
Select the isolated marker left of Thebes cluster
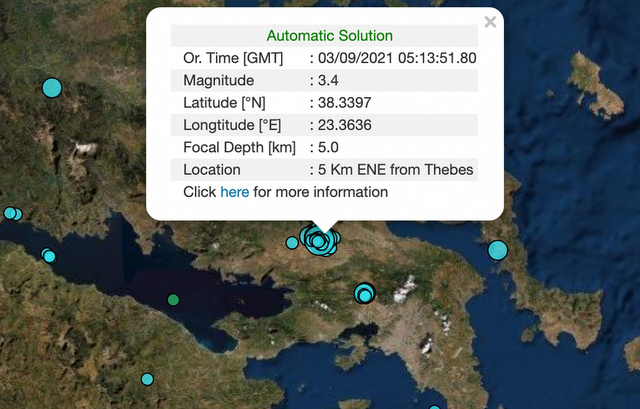click(x=292, y=242)
